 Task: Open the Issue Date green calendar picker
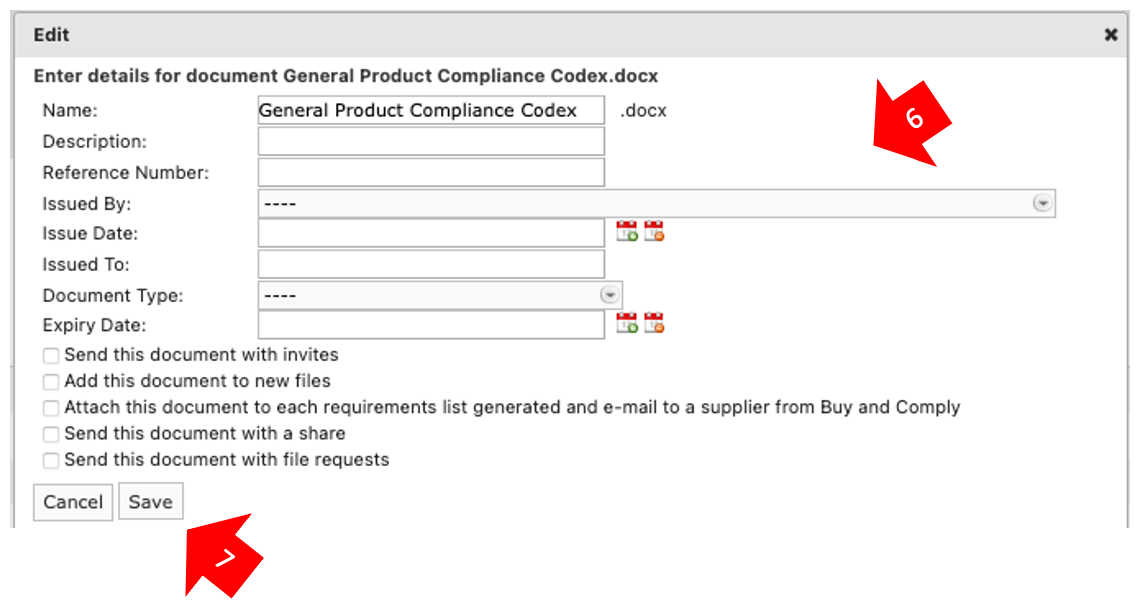coord(627,231)
